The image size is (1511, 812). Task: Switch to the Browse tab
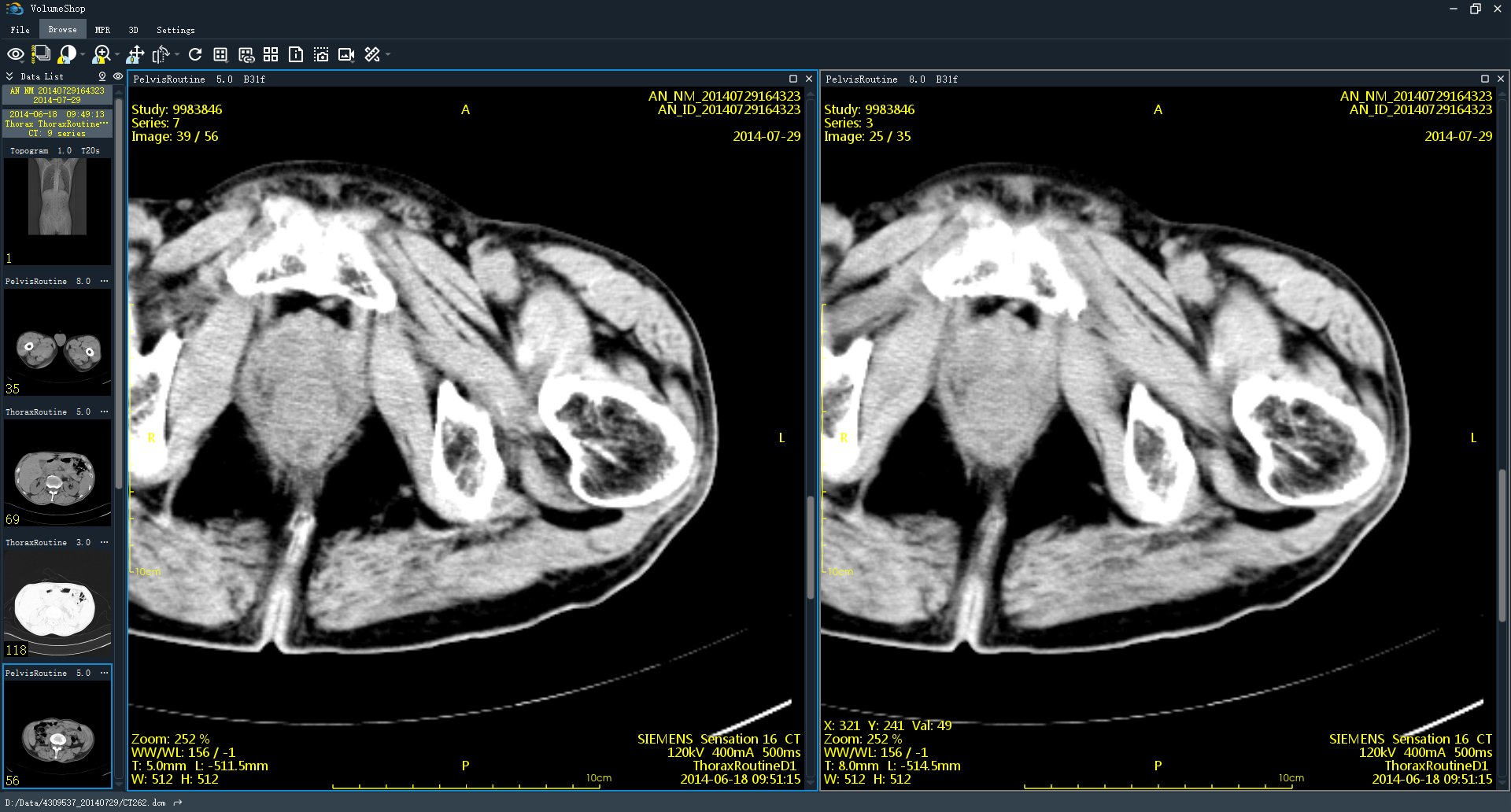pos(63,30)
